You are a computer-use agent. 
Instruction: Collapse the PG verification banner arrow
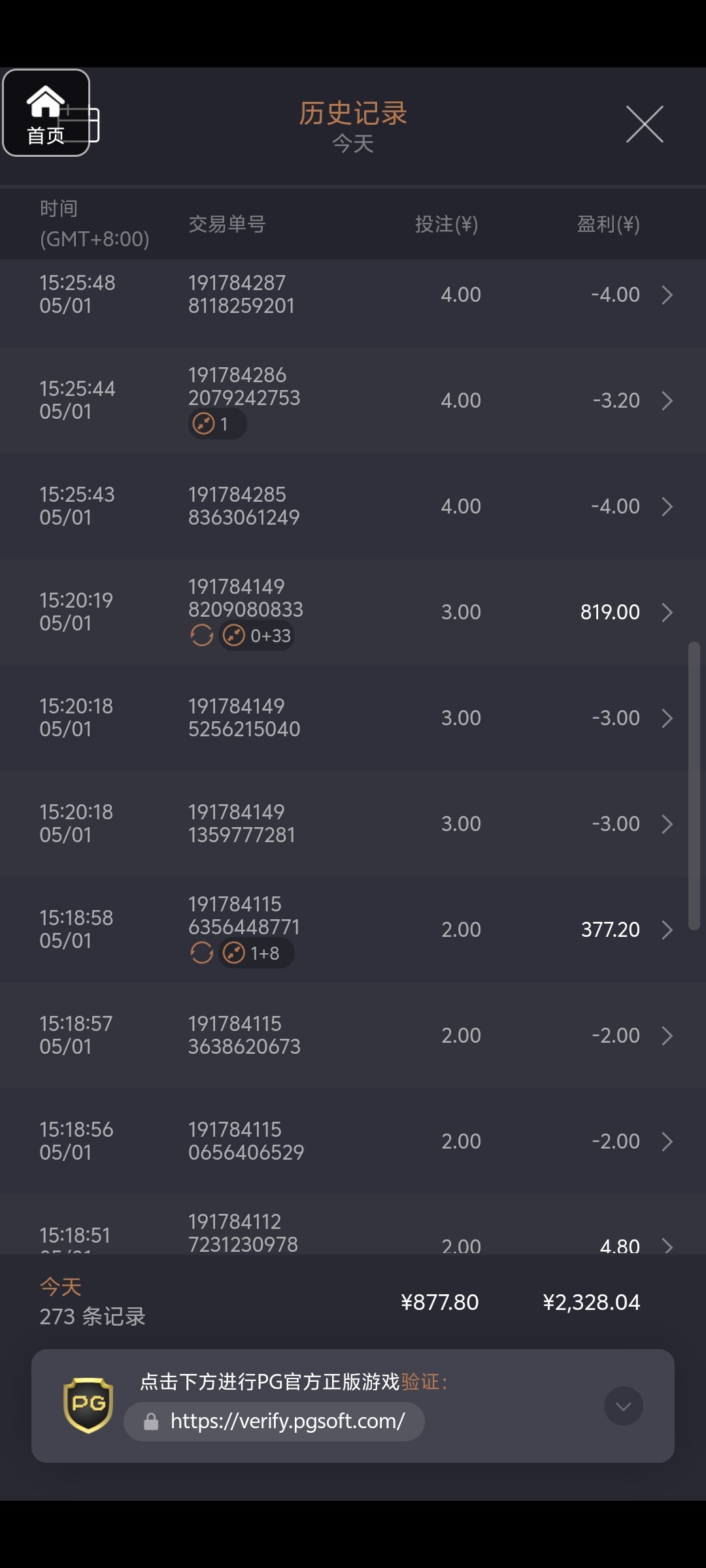pyautogui.click(x=623, y=1406)
